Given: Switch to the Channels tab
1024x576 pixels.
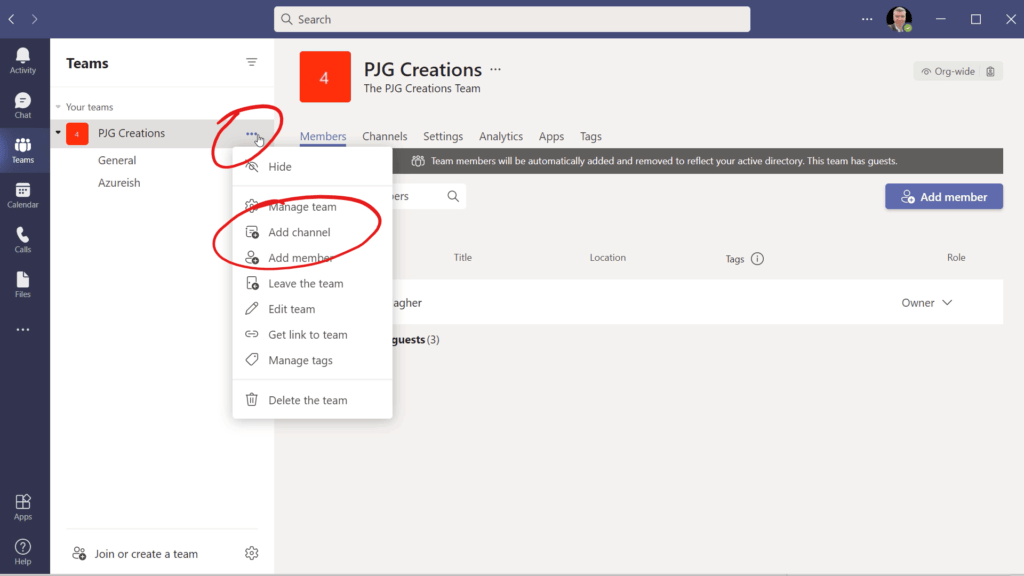Looking at the screenshot, I should (x=385, y=136).
